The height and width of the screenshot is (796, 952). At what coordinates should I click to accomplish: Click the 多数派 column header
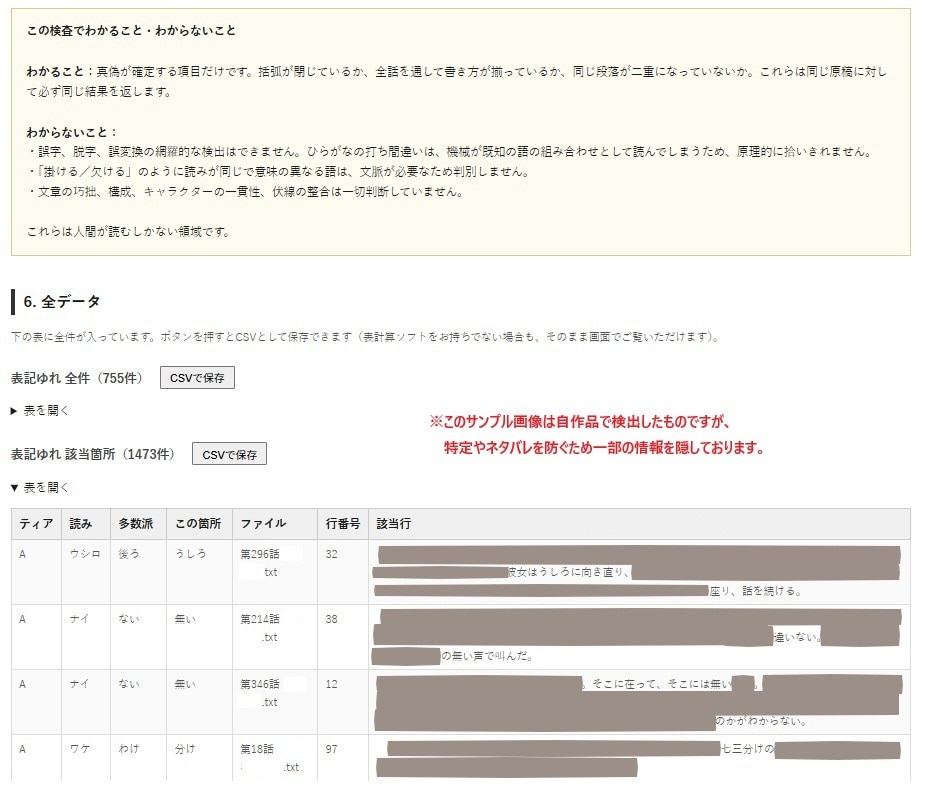[x=138, y=523]
